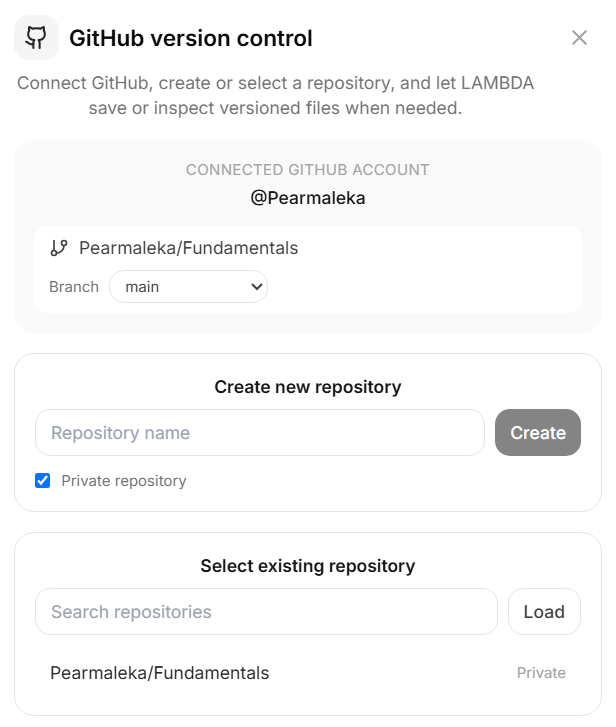The height and width of the screenshot is (727, 616).
Task: Open the Branch dropdown showing main
Action: click(188, 287)
